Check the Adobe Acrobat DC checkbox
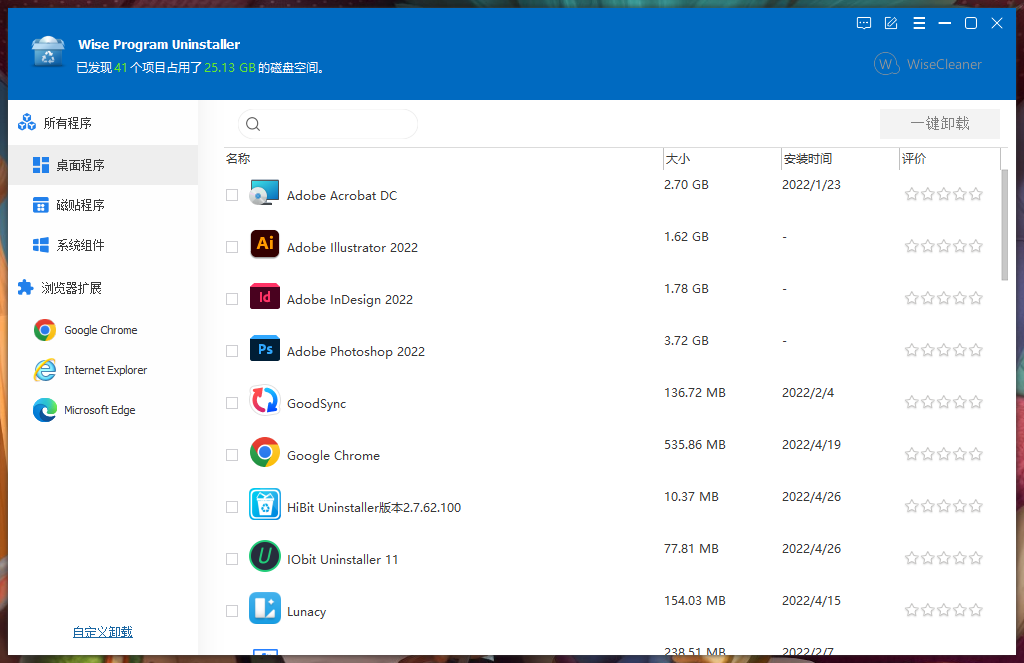Screen dimensions: 1024x663 (232, 195)
